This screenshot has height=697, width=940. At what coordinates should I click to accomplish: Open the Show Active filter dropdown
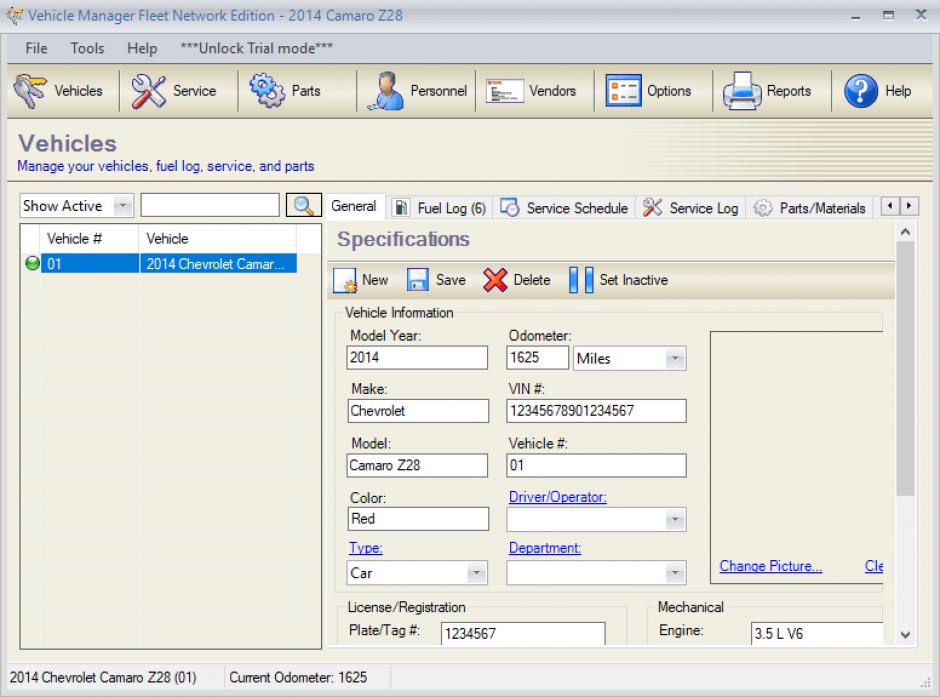[x=123, y=206]
